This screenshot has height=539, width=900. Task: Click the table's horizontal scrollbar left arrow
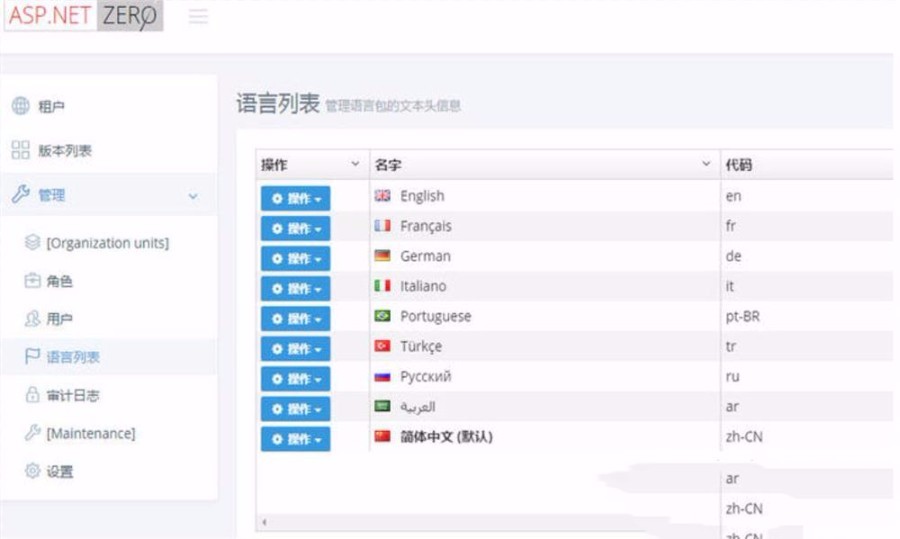pyautogui.click(x=265, y=522)
